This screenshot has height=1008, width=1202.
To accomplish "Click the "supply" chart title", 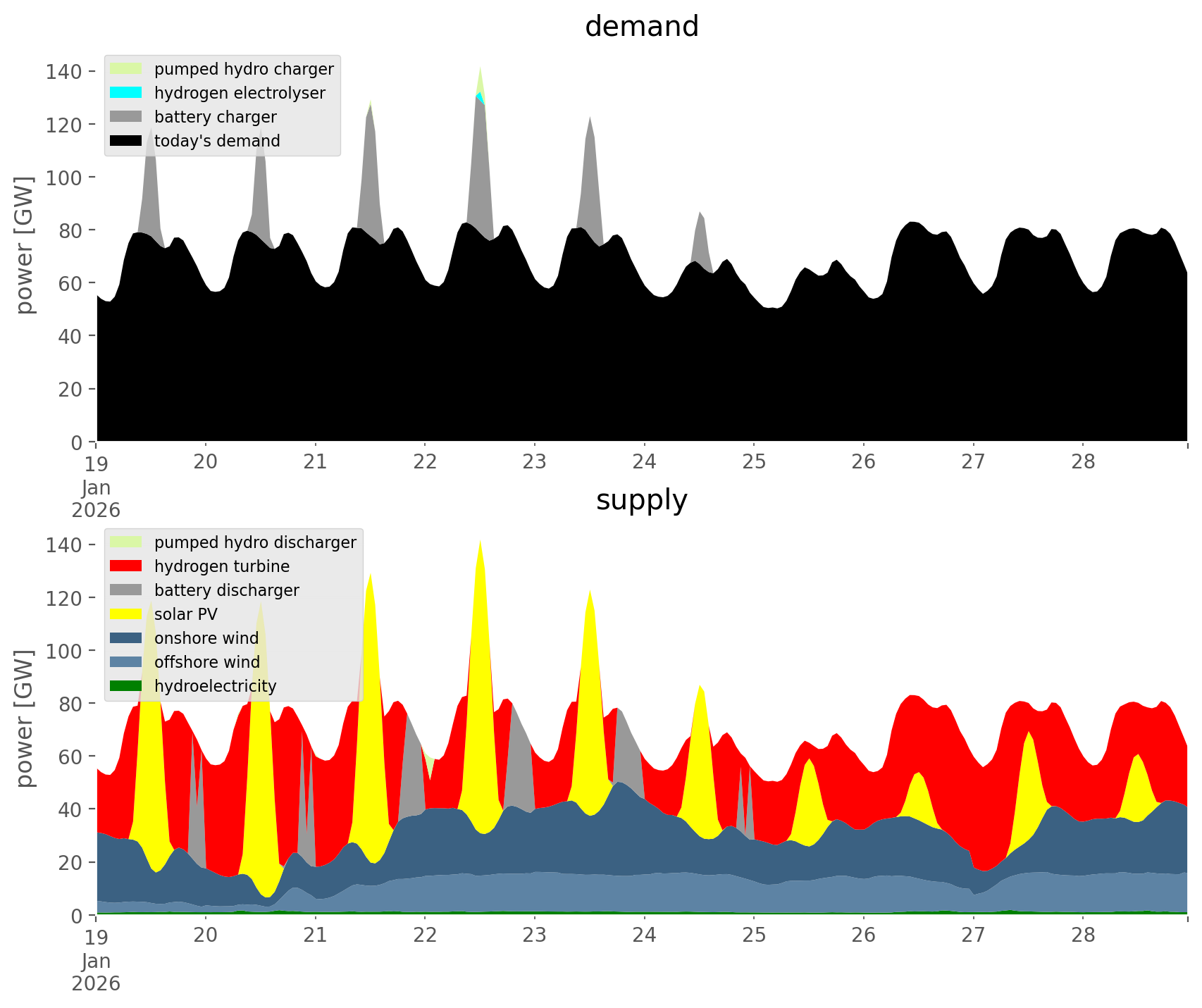I will tap(641, 500).
